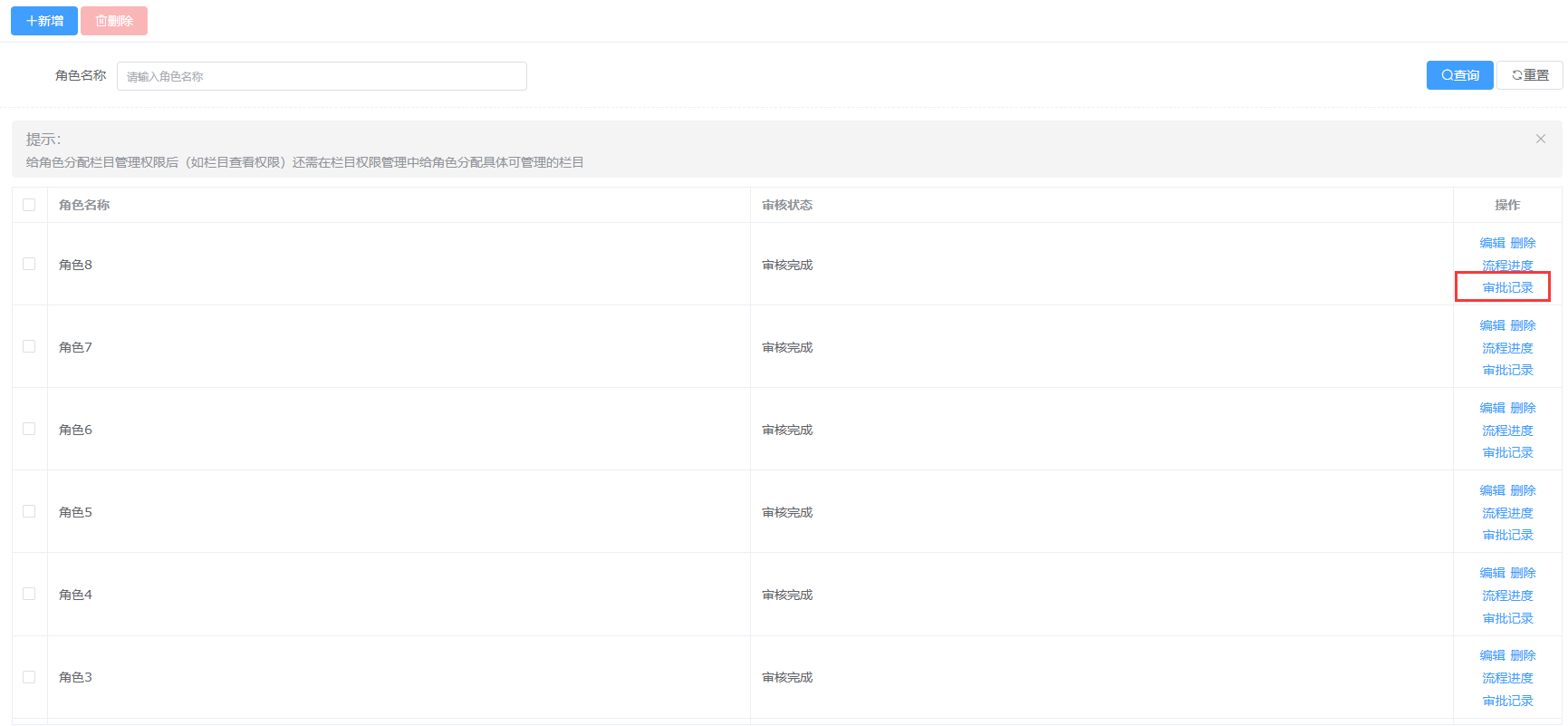Click 删除 link for 角色3
Screen dimensions: 1568x726
tap(1523, 655)
